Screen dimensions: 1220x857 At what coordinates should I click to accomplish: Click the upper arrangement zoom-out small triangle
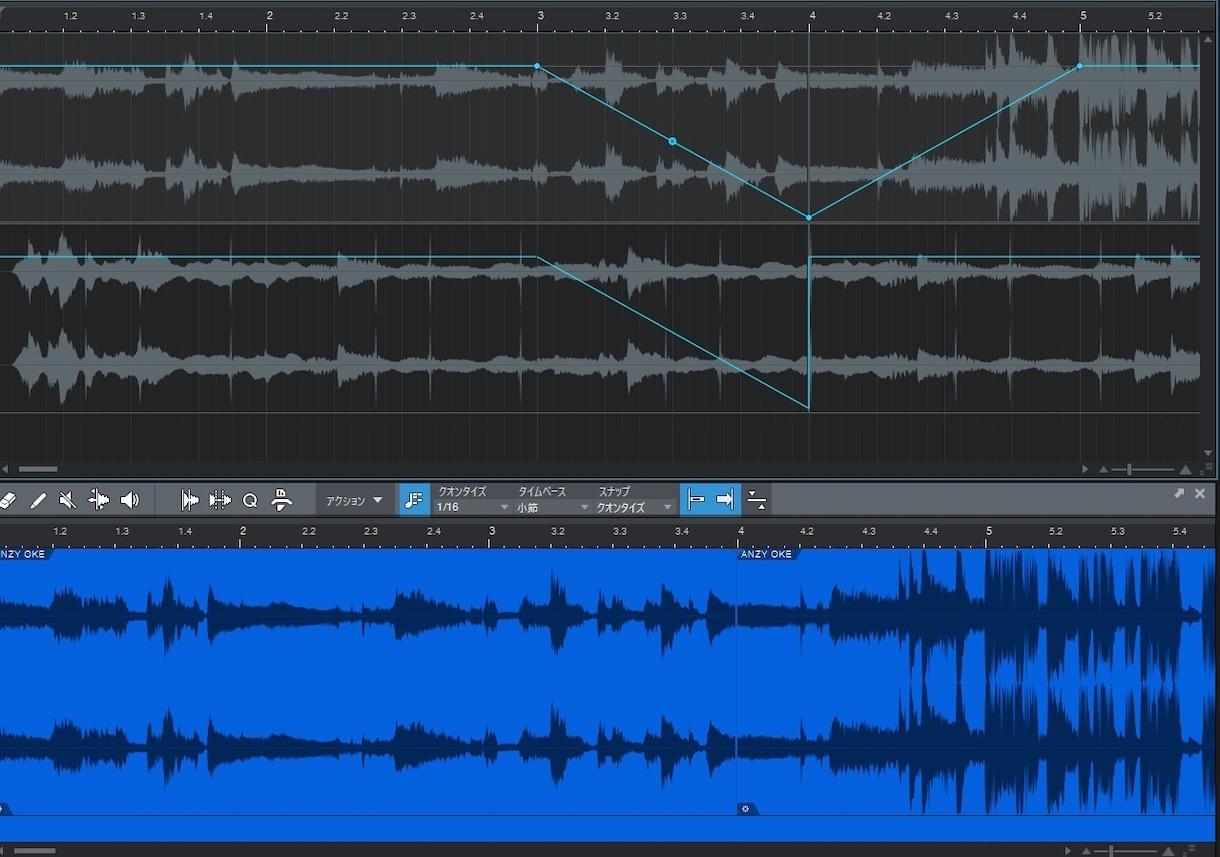point(1103,469)
